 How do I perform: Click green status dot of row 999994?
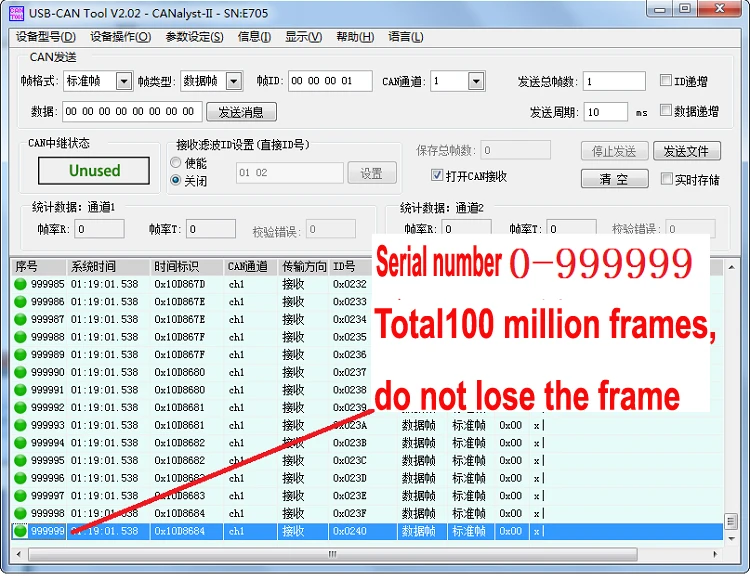pyautogui.click(x=20, y=443)
